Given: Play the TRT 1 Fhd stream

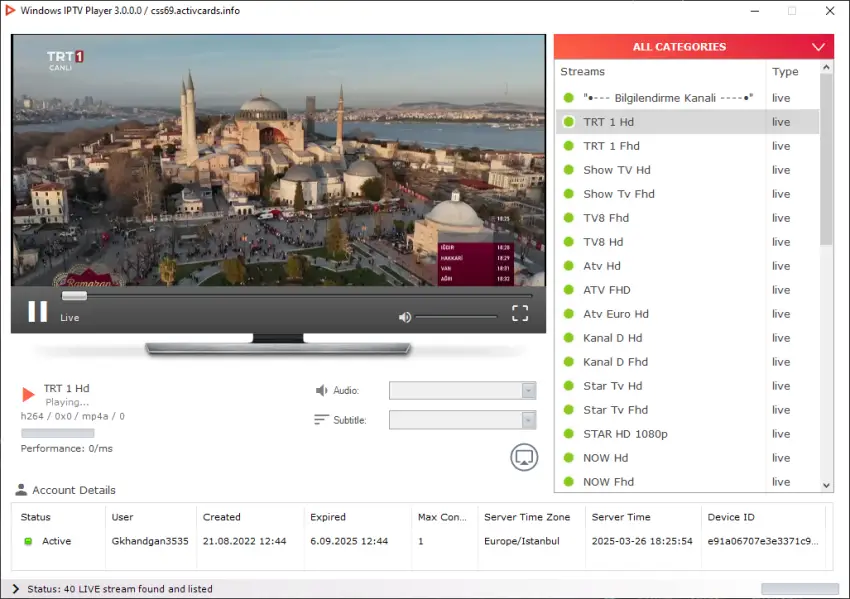Looking at the screenshot, I should point(687,146).
